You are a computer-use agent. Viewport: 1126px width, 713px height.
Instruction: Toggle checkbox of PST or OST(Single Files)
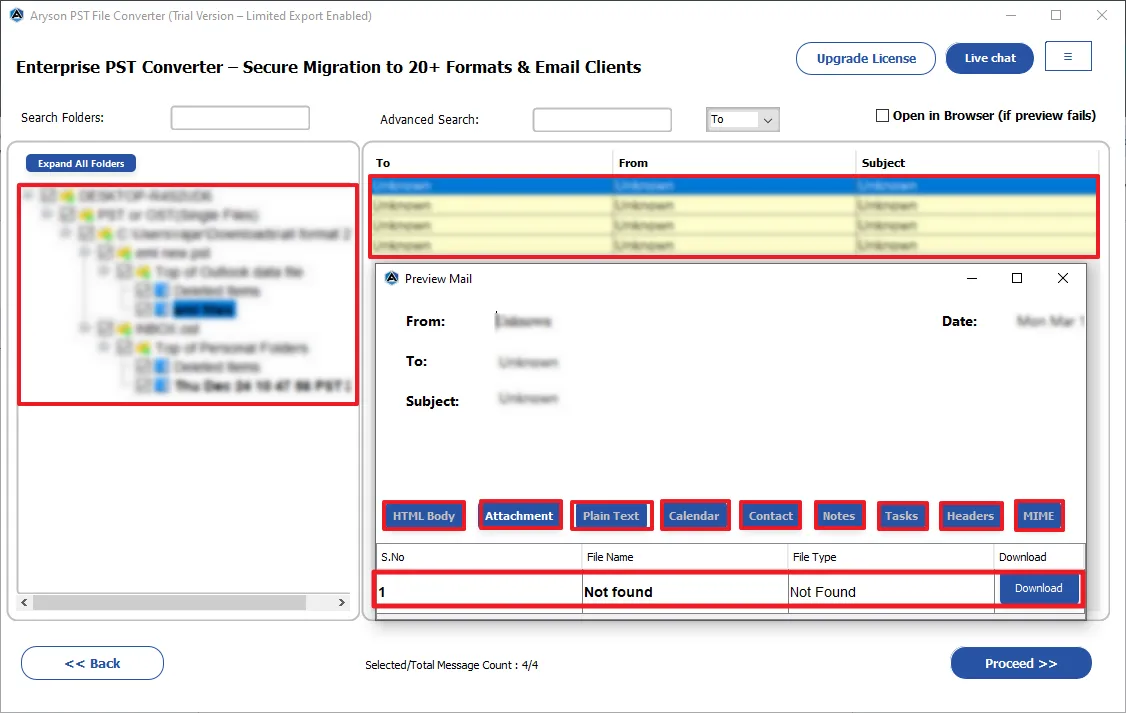[68, 215]
